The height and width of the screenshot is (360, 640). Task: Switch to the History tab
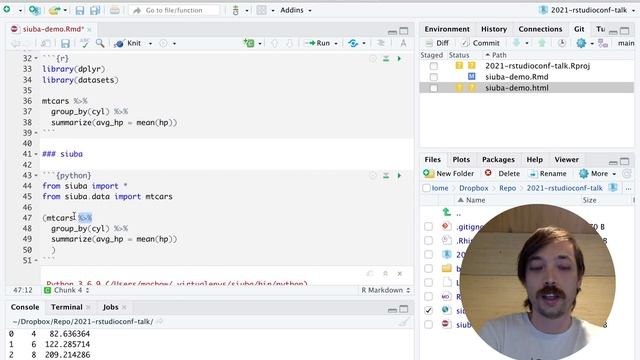(494, 29)
